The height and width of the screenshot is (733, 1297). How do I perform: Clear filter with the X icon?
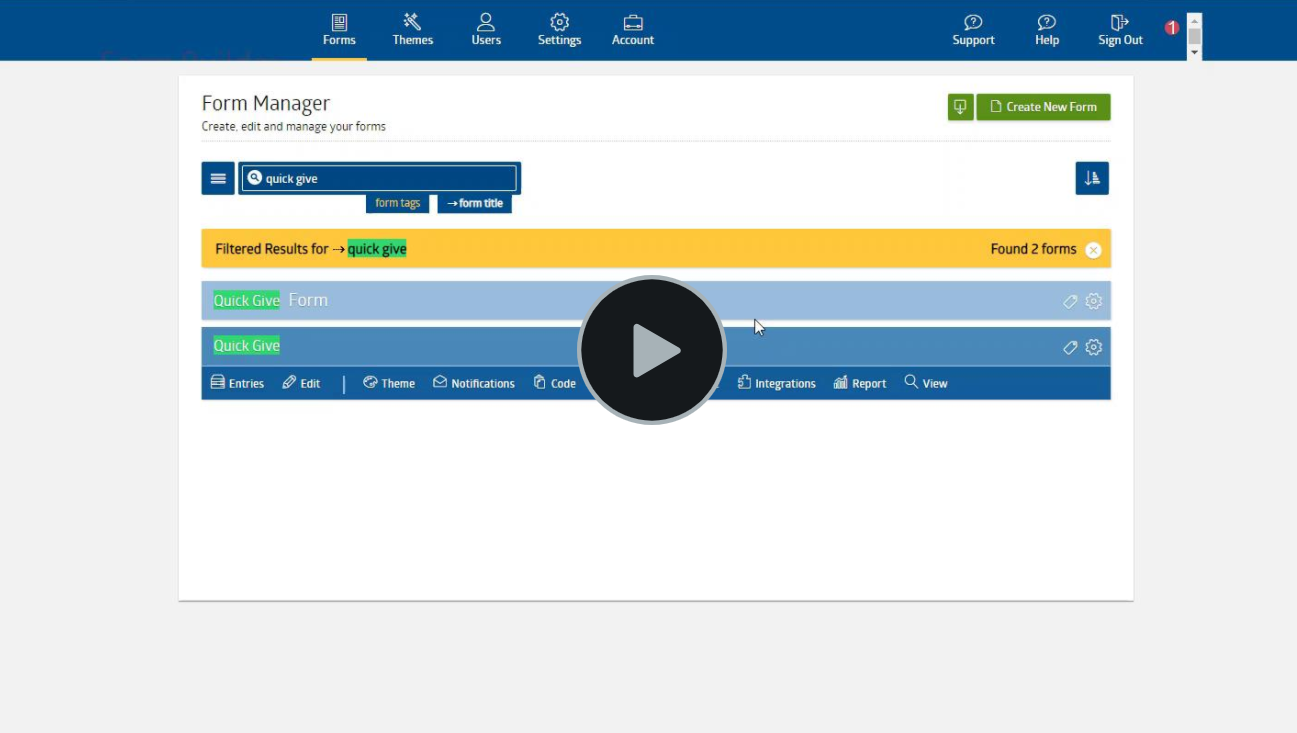[1093, 250]
